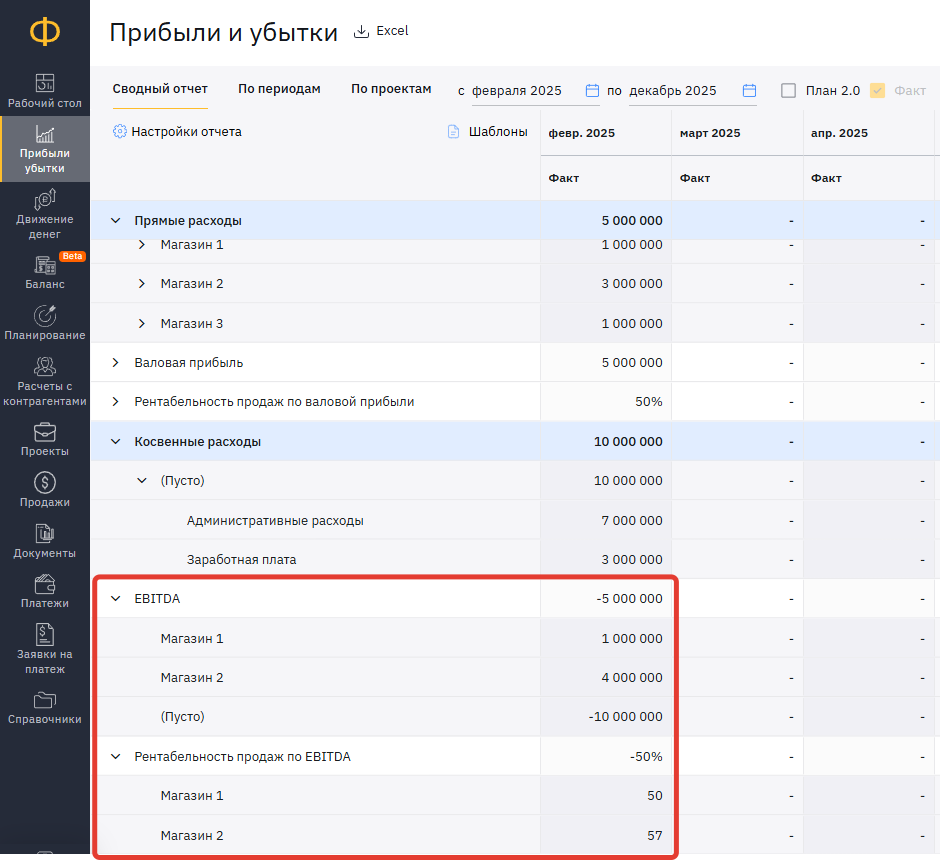The height and width of the screenshot is (861, 940).
Task: Switch to По проектам tab
Action: pos(391,89)
